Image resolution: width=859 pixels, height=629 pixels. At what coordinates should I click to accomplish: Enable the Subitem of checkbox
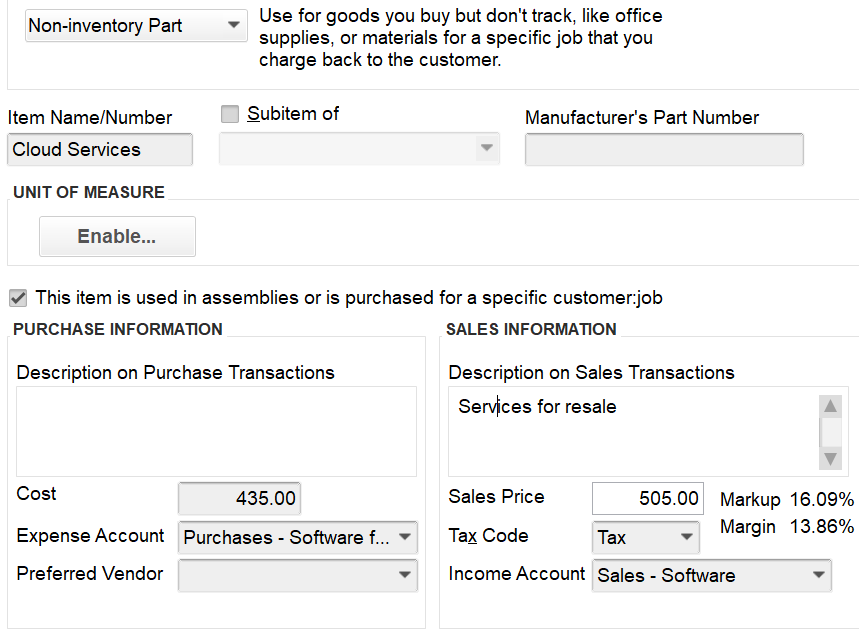click(230, 114)
